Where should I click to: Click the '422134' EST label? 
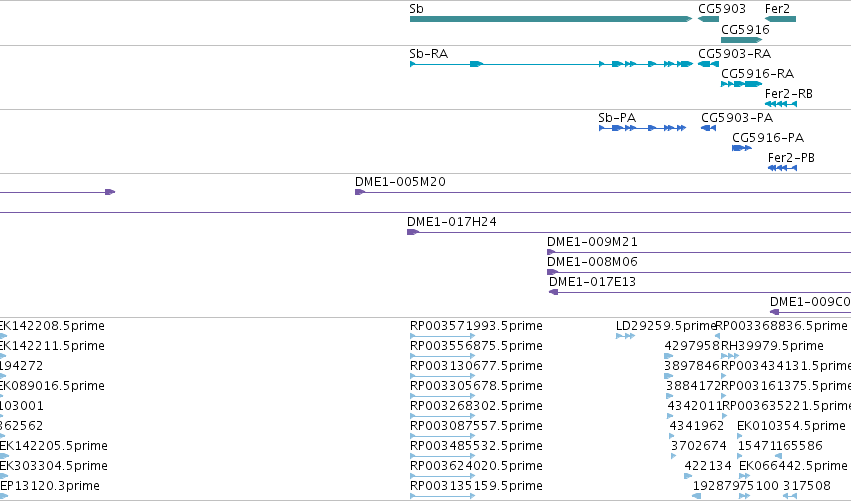tap(708, 466)
